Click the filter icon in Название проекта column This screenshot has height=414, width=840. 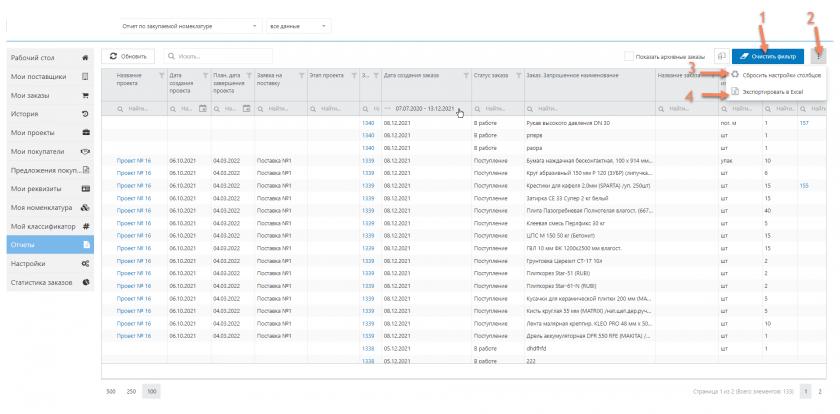160,76
